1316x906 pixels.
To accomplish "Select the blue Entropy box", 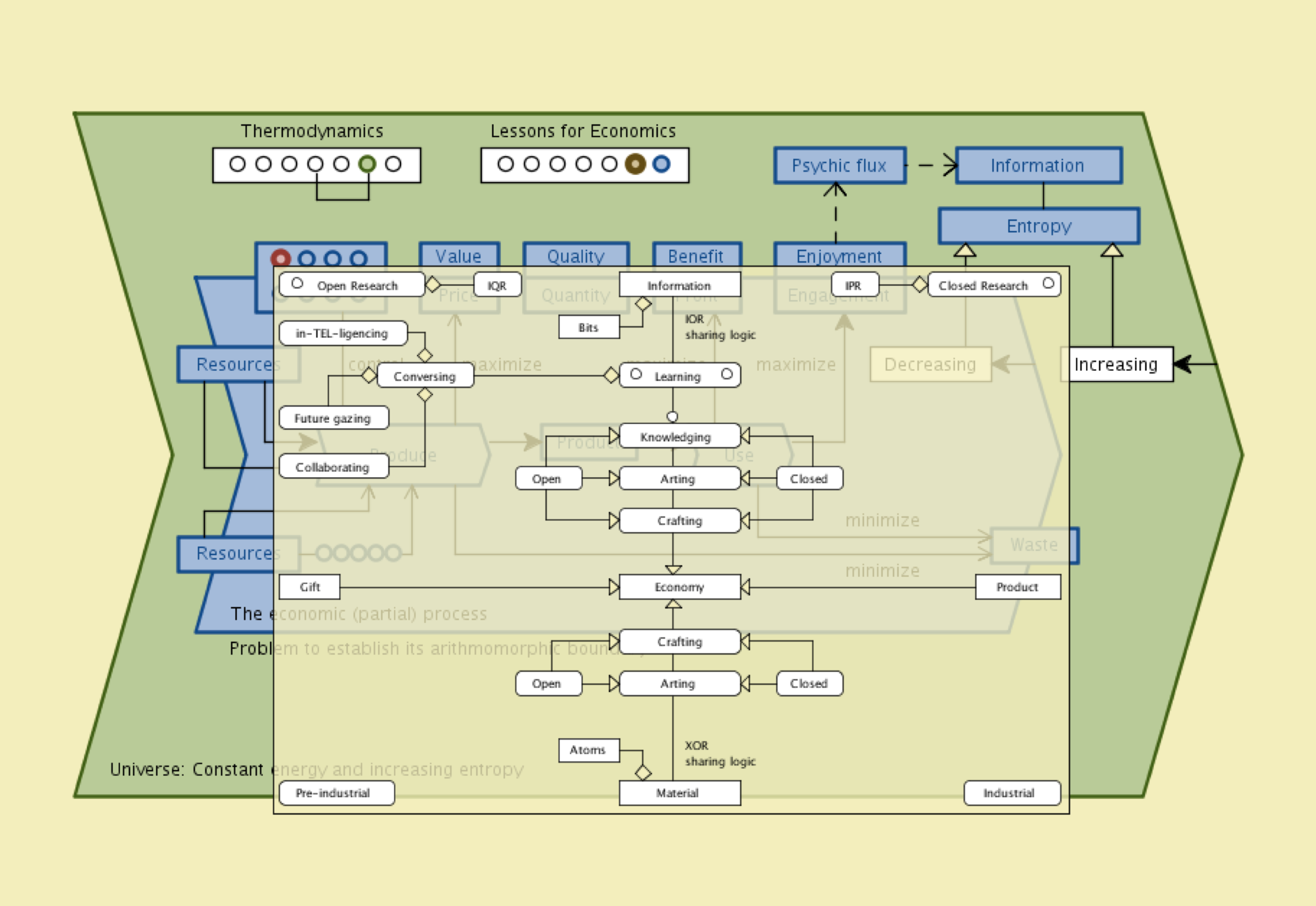I will coord(1038,226).
